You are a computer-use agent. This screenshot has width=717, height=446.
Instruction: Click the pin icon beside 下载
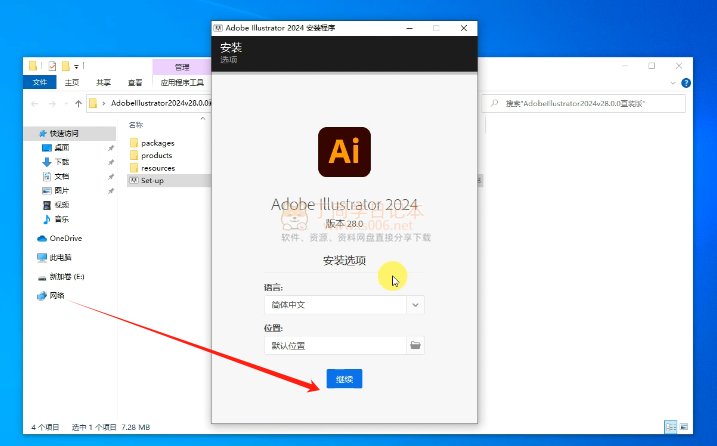coord(111,162)
